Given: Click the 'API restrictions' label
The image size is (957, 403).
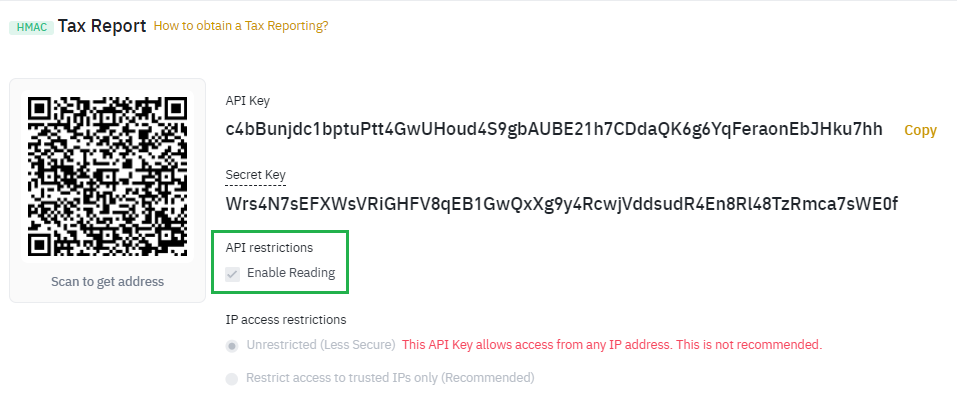Looking at the screenshot, I should coord(269,247).
